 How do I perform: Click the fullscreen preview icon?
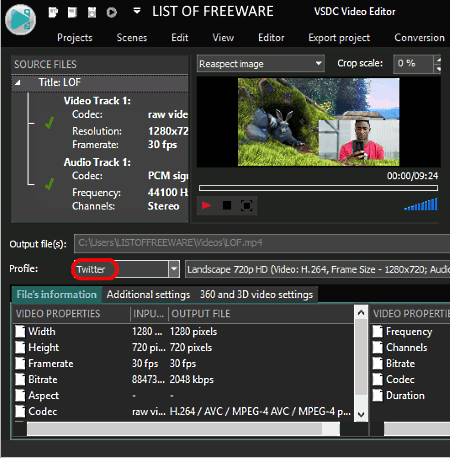246,205
